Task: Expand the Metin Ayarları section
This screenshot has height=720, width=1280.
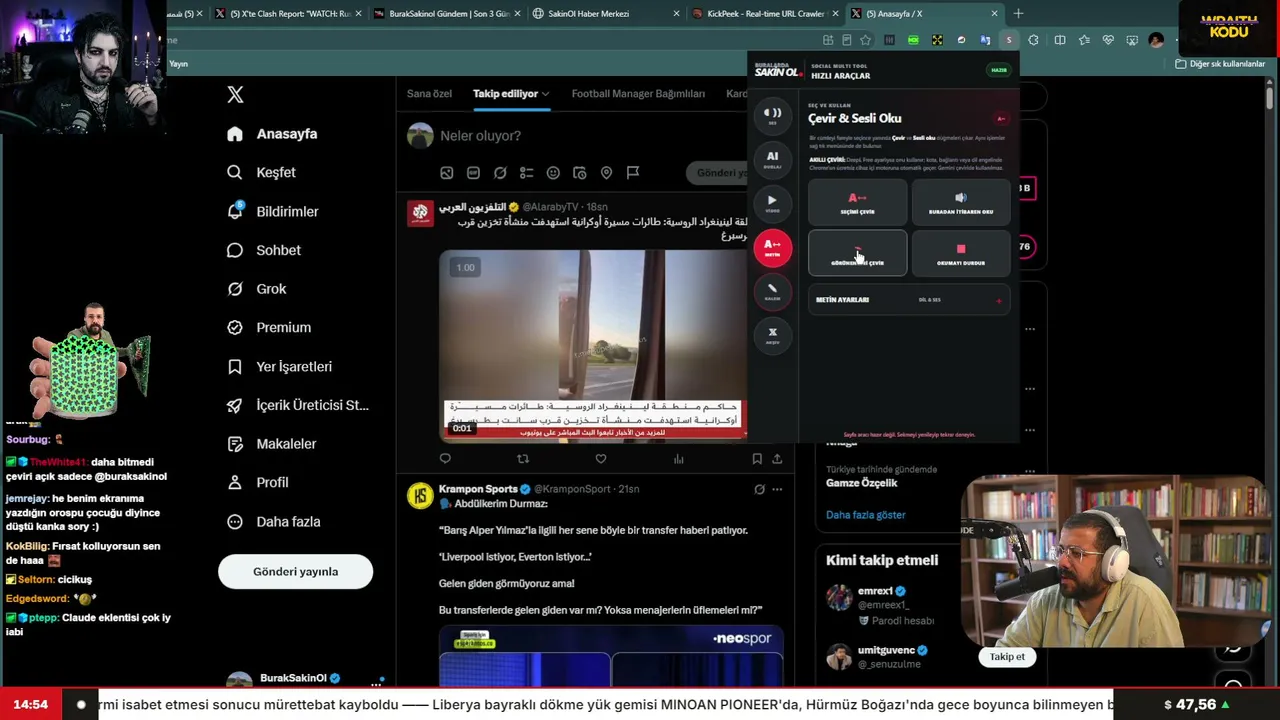Action: 909,300
